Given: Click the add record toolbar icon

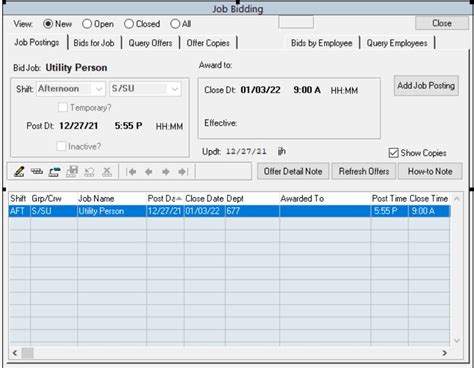Looking at the screenshot, I should pos(37,171).
